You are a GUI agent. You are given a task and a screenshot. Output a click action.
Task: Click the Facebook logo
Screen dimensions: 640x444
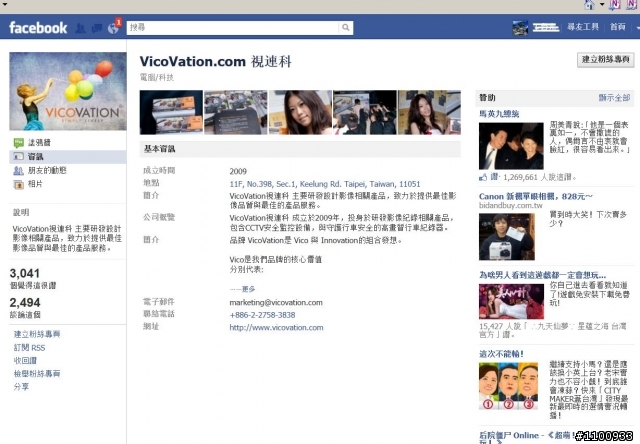pyautogui.click(x=38, y=28)
